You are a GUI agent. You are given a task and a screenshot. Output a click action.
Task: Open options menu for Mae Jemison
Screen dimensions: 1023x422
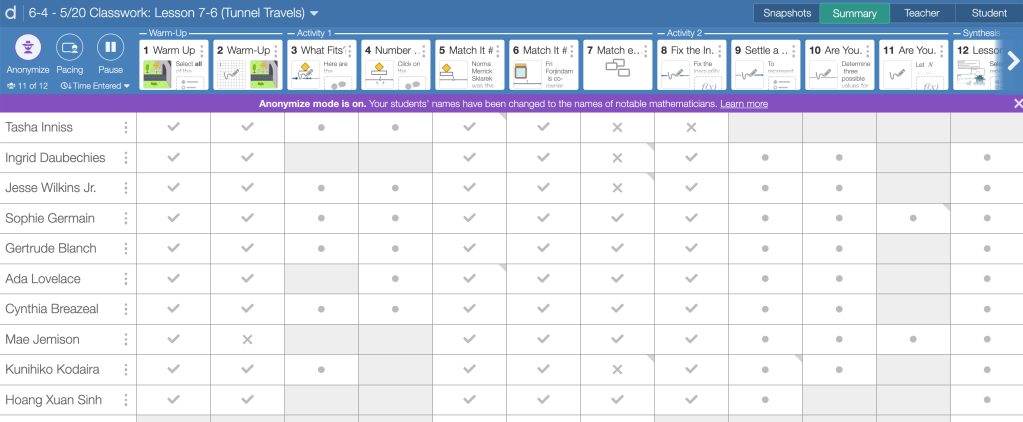[x=126, y=339]
